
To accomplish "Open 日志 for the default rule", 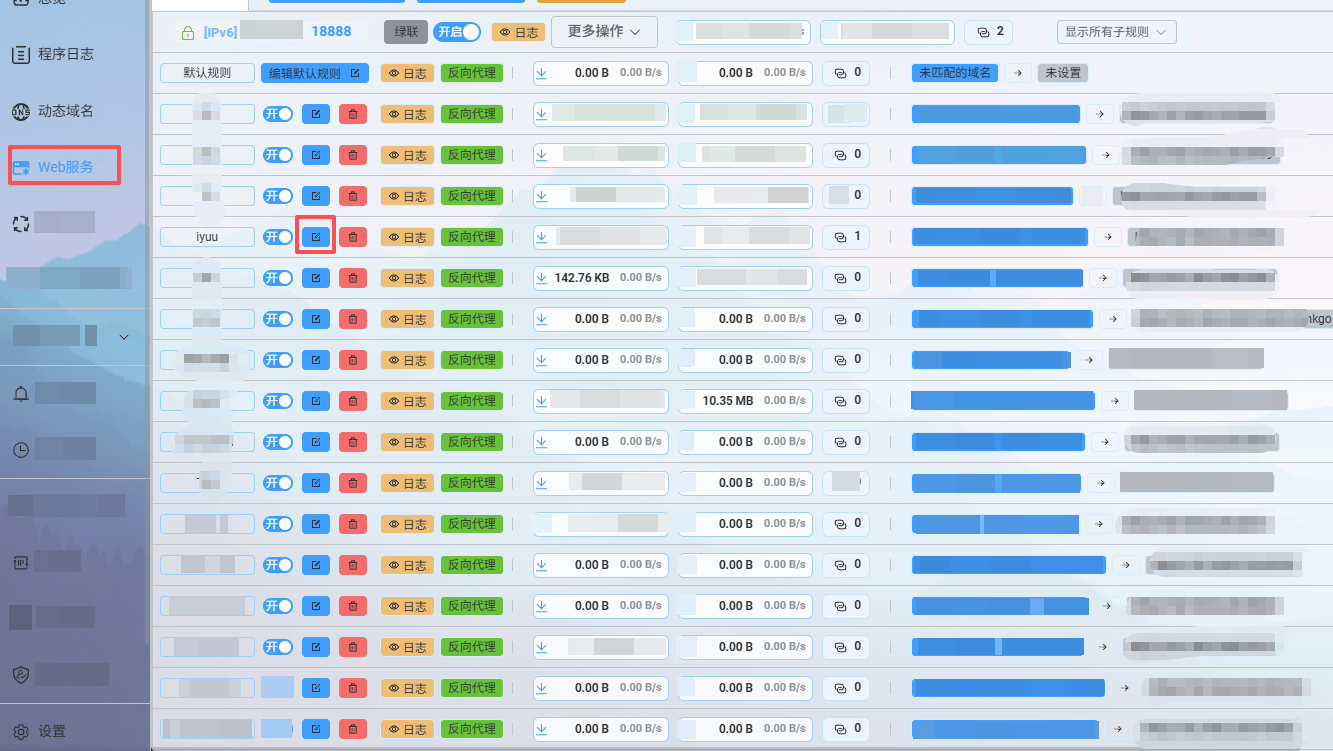I will [407, 72].
